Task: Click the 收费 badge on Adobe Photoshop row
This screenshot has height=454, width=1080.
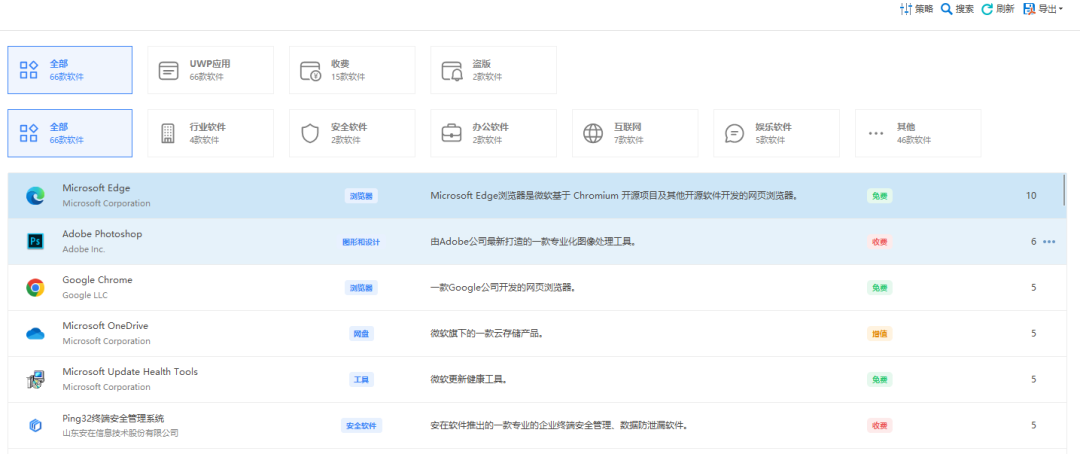Action: 880,242
